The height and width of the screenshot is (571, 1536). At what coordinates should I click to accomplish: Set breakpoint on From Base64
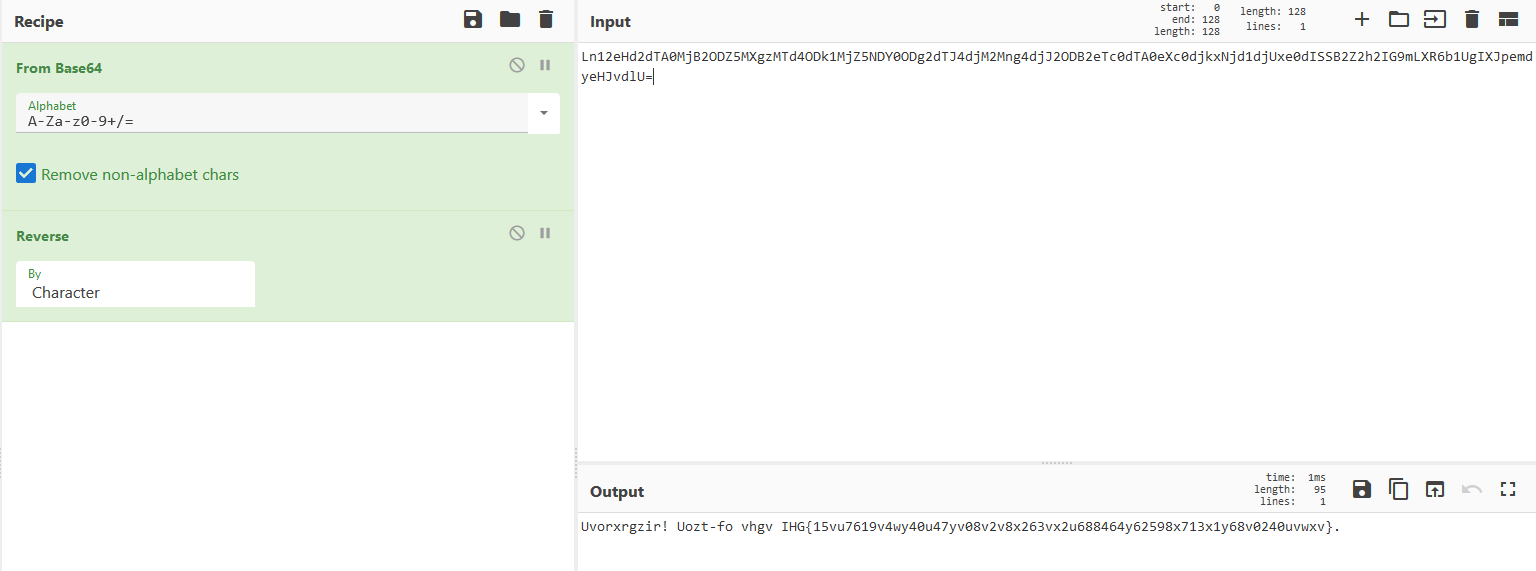click(545, 65)
